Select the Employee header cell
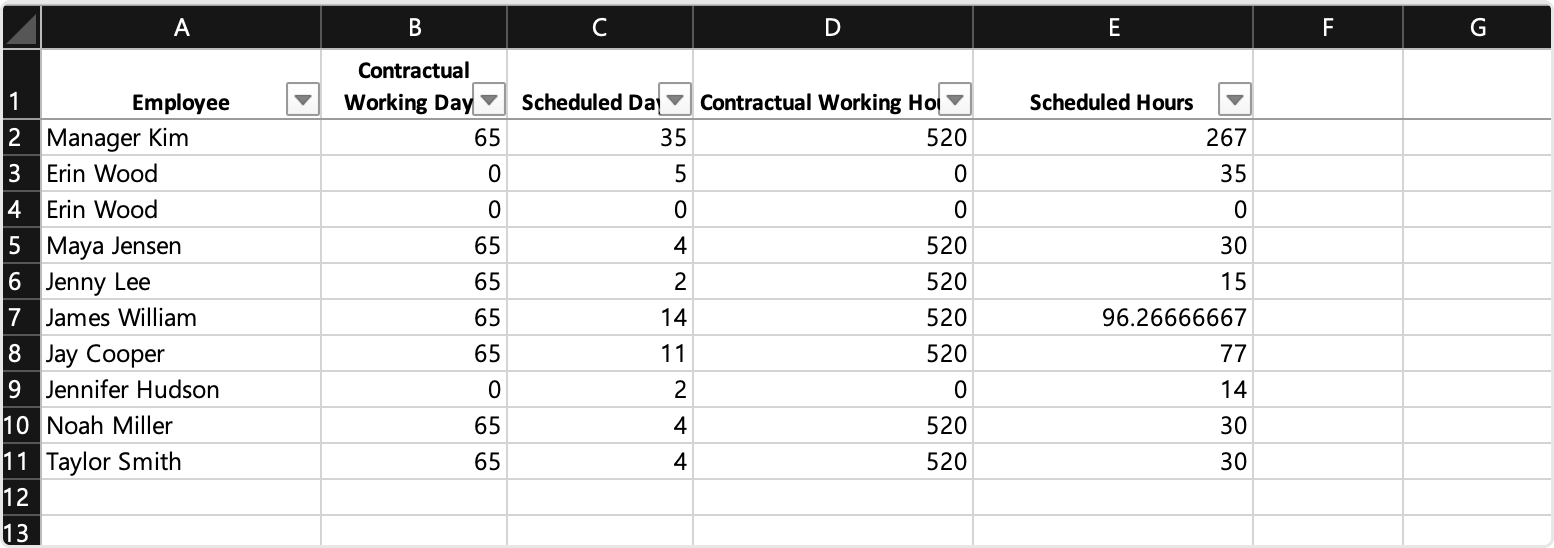The image size is (1554, 548). [181, 84]
